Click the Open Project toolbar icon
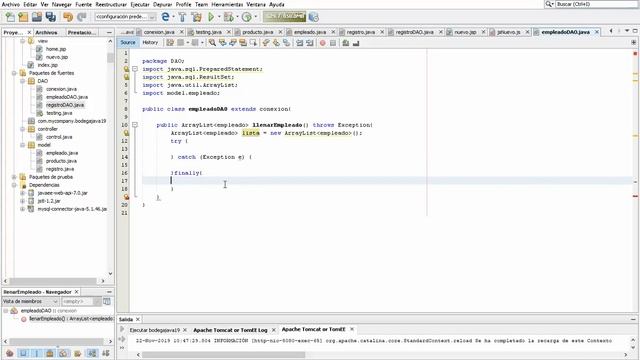 37,17
